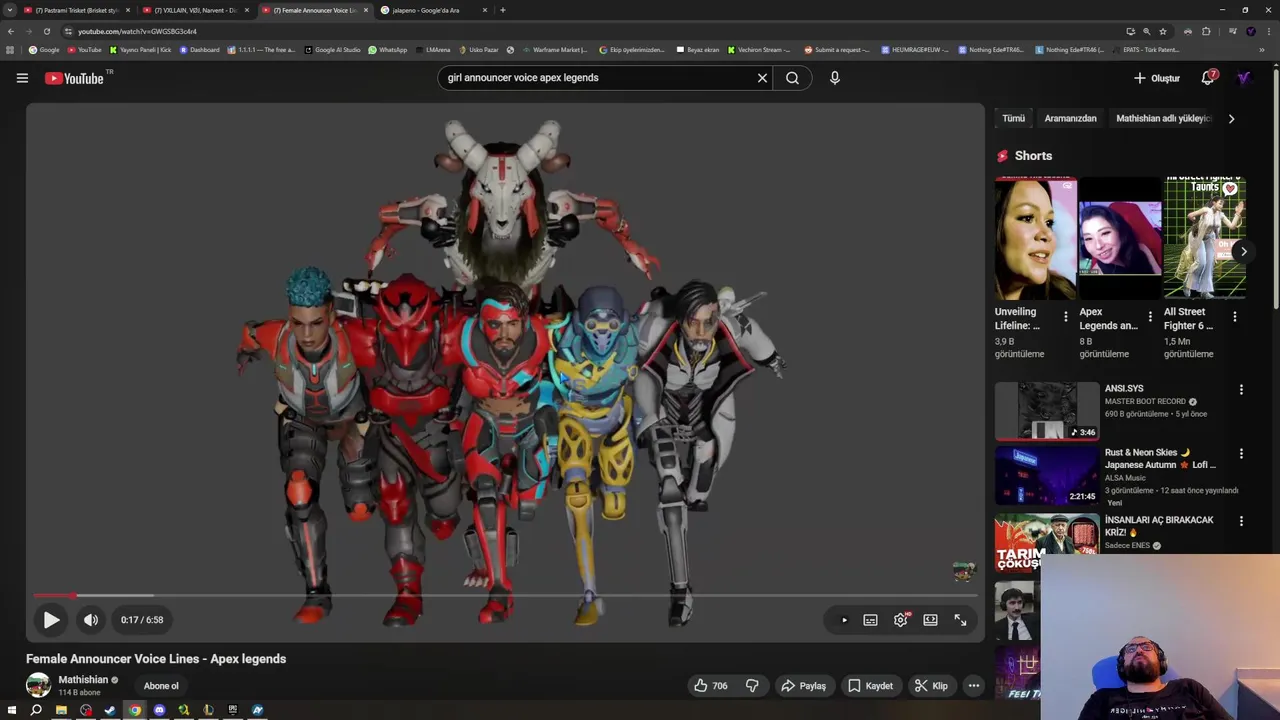Open the account avatar menu
Screen dimensions: 1280x720
point(1244,78)
